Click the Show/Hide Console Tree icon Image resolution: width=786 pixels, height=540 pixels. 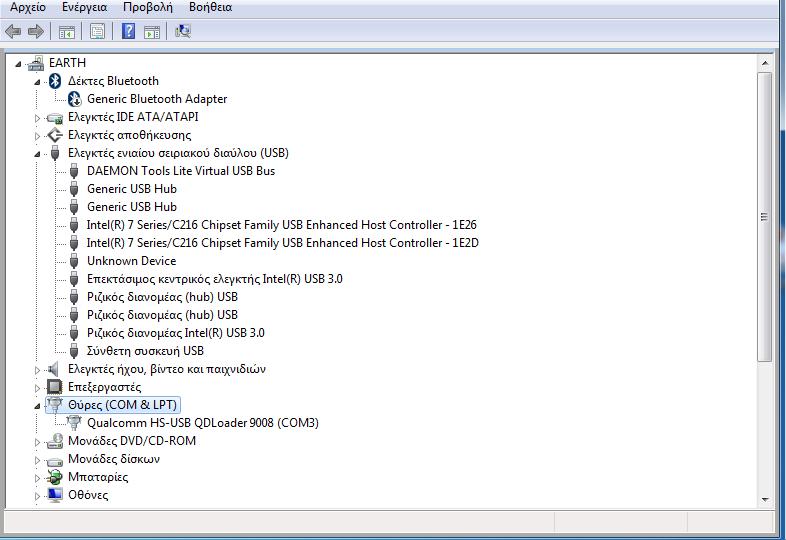67,31
